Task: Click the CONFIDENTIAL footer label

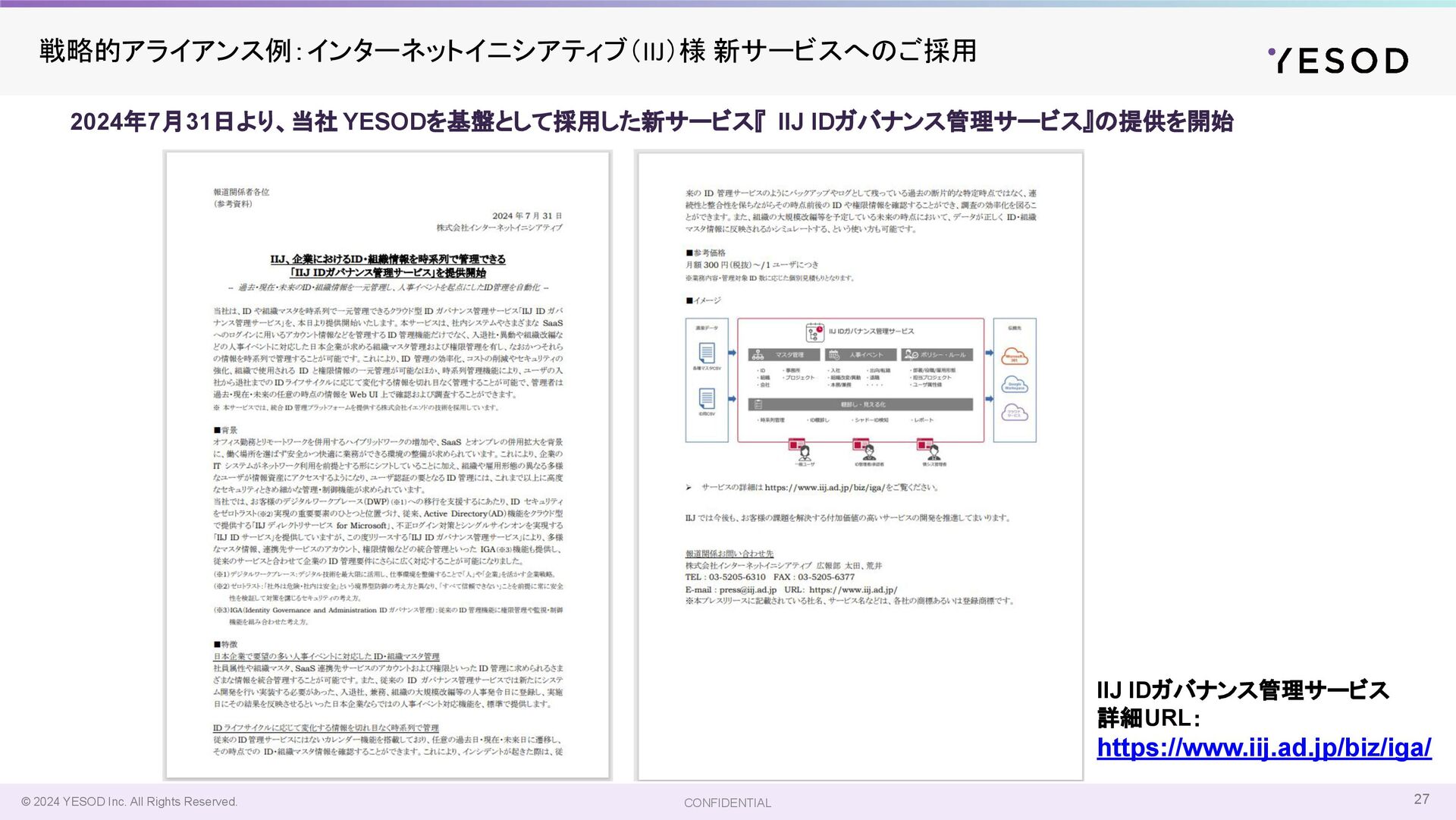Action: tap(727, 803)
